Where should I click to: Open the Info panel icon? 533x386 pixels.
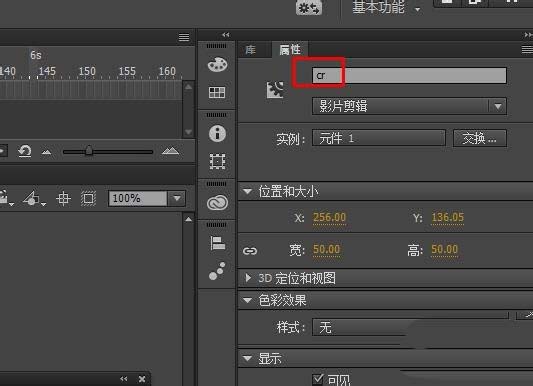coord(217,133)
